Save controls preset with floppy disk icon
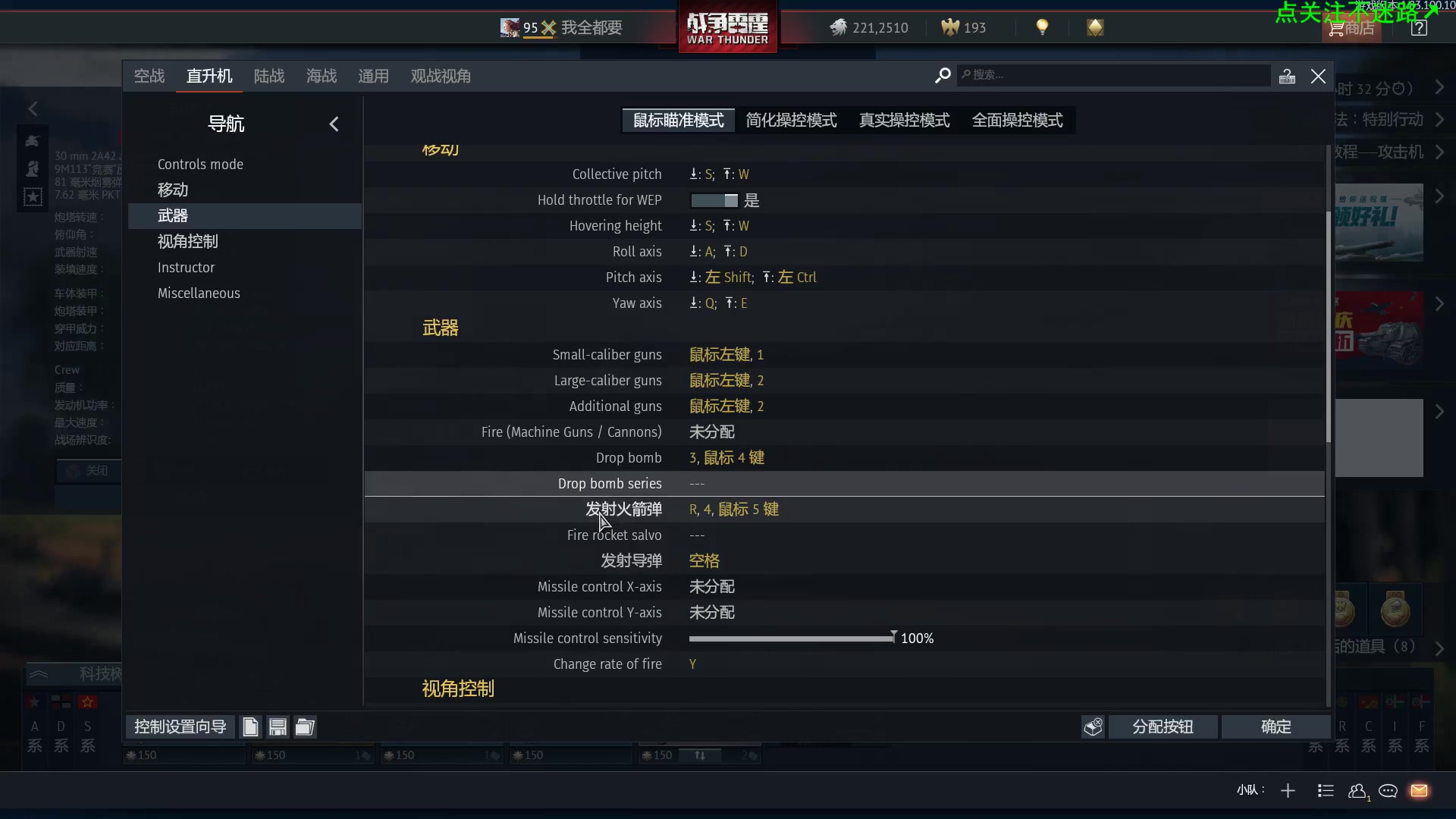1456x819 pixels. pyautogui.click(x=278, y=727)
